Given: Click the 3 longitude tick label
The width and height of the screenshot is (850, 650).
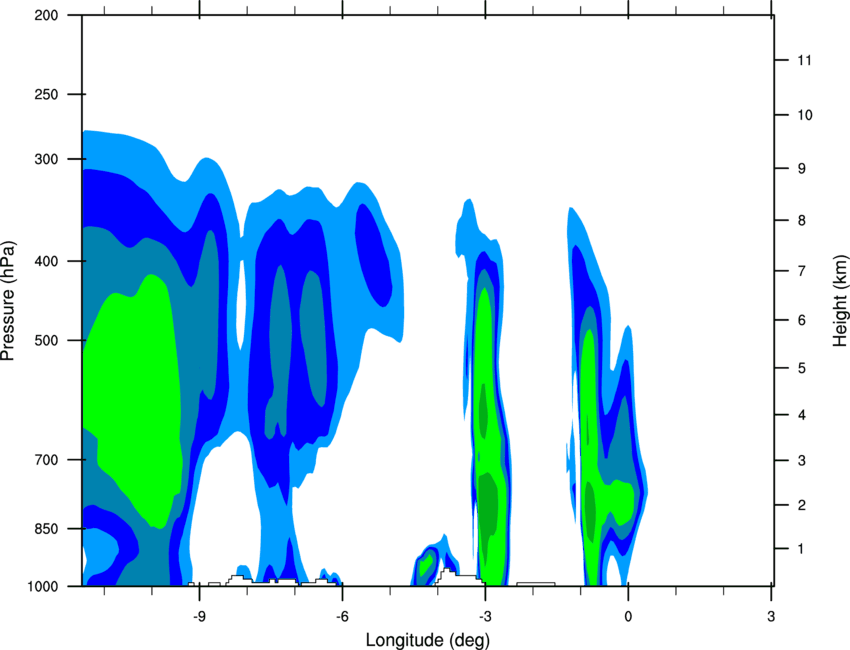Looking at the screenshot, I should point(771,617).
